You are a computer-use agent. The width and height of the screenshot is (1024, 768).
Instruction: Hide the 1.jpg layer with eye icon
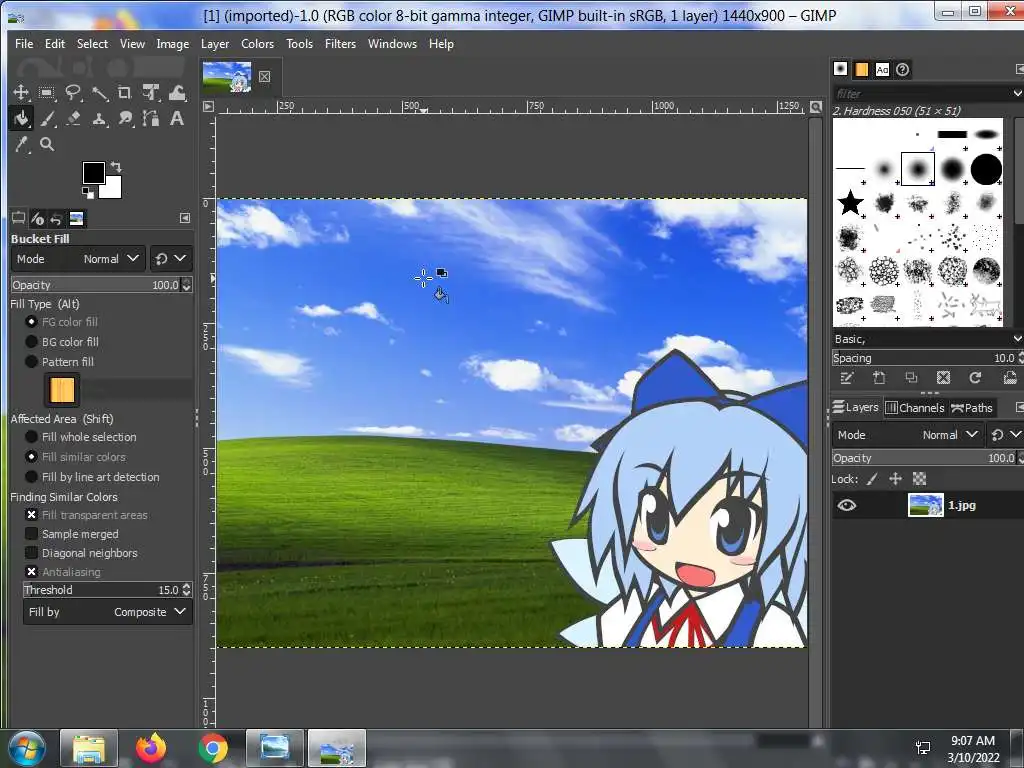coord(847,505)
